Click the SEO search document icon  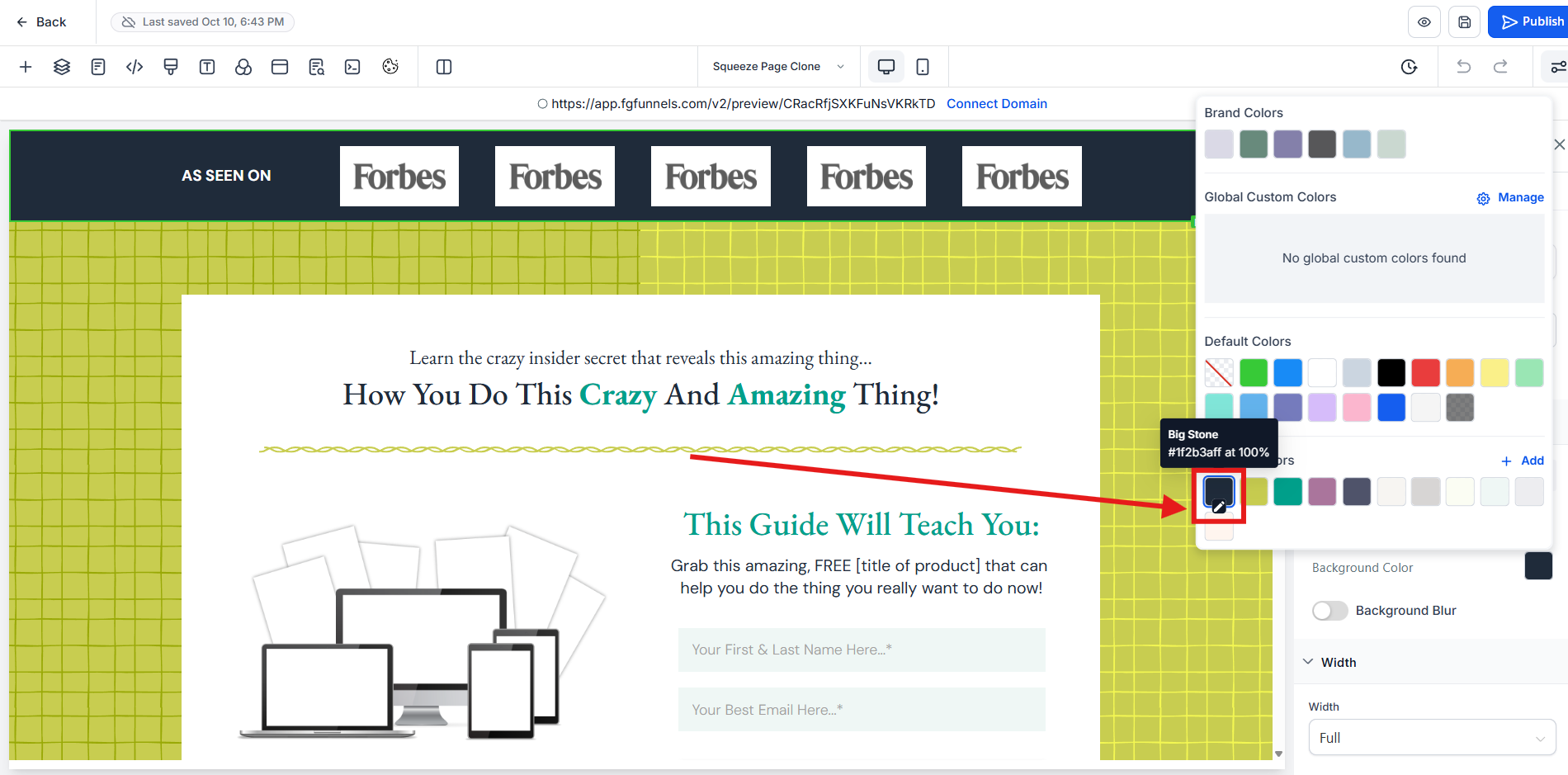click(316, 67)
